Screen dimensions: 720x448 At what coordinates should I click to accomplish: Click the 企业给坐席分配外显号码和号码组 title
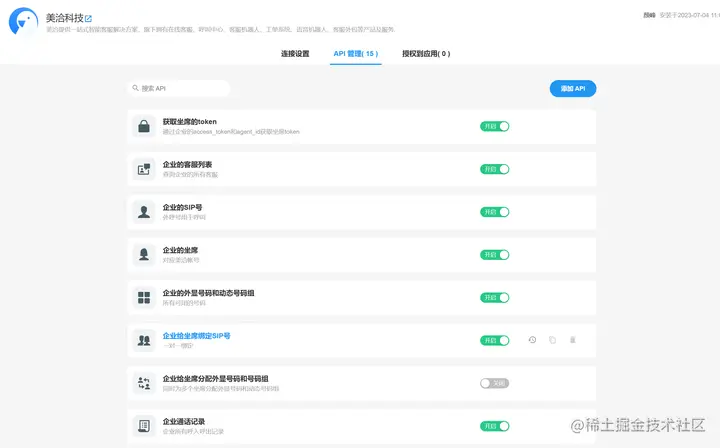[215, 379]
